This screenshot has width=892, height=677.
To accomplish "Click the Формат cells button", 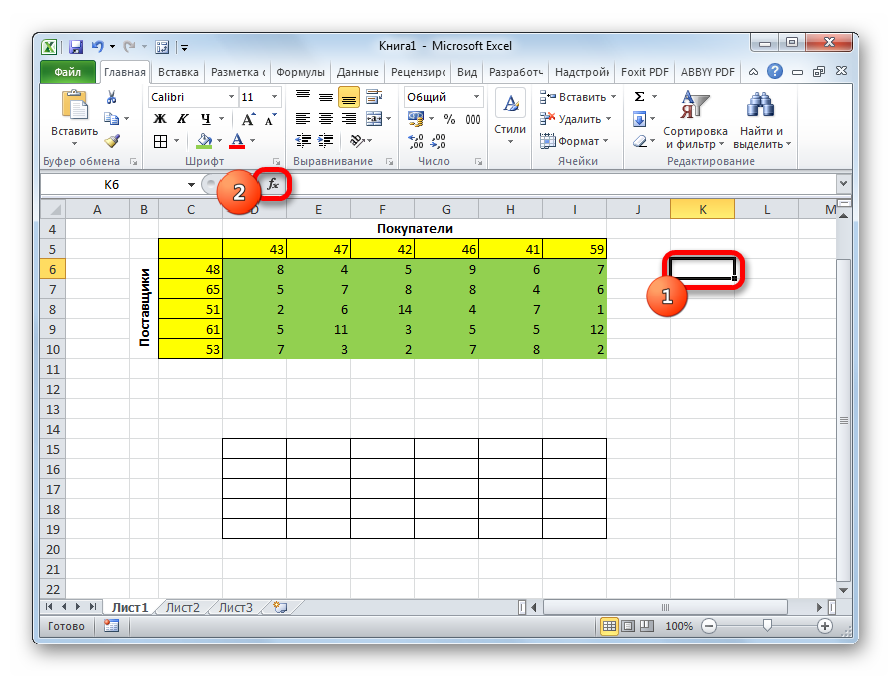I will coord(574,141).
